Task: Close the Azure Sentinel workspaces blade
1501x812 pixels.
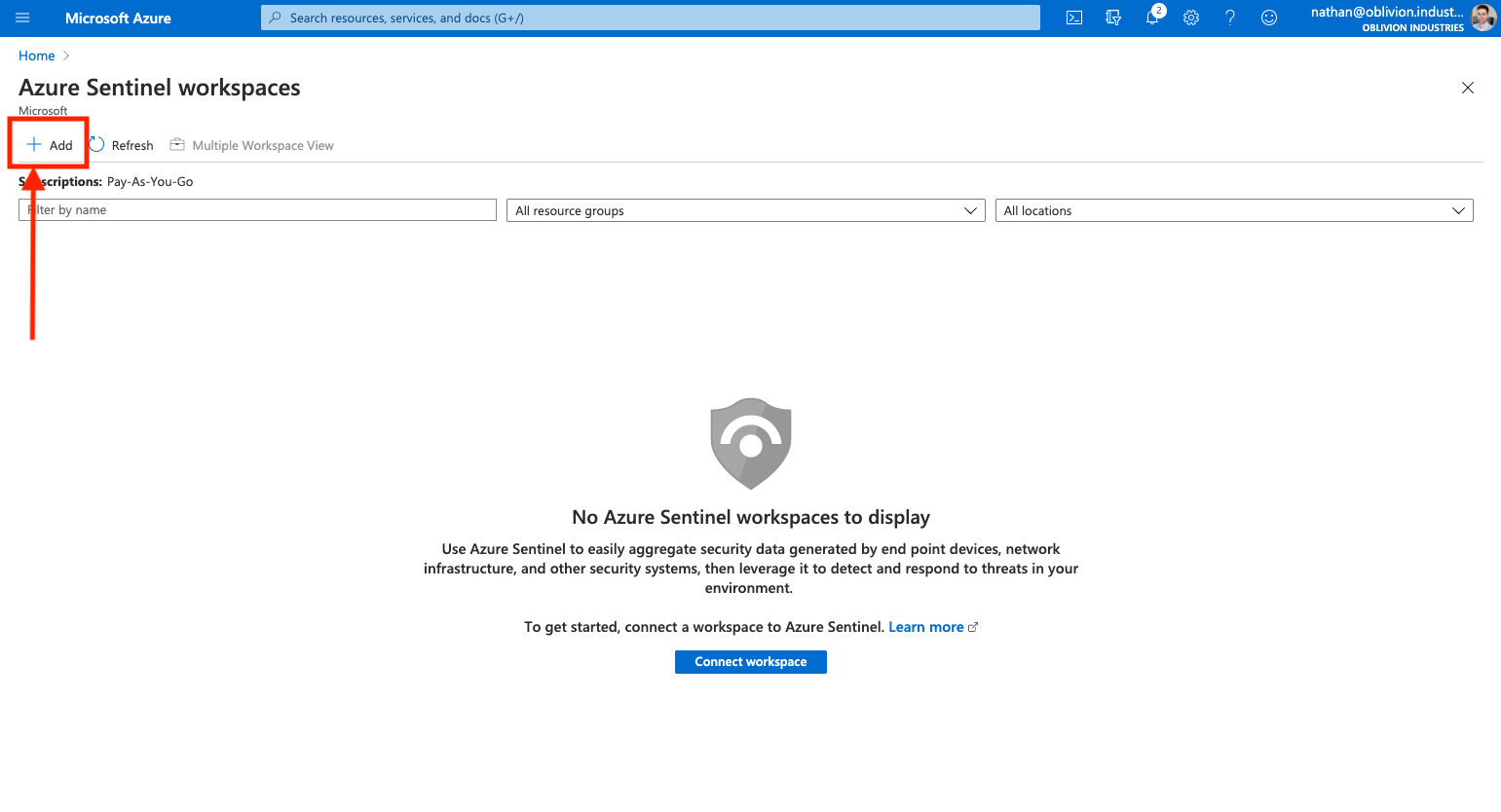Action: click(x=1467, y=88)
